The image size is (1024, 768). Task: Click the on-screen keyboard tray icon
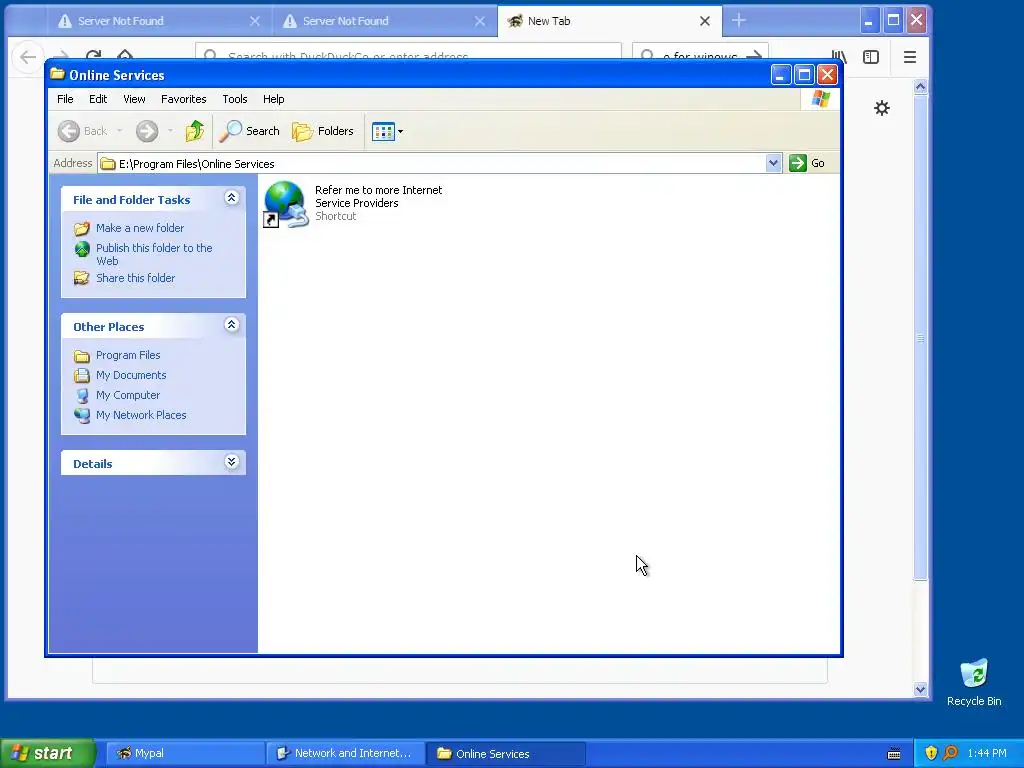[894, 754]
